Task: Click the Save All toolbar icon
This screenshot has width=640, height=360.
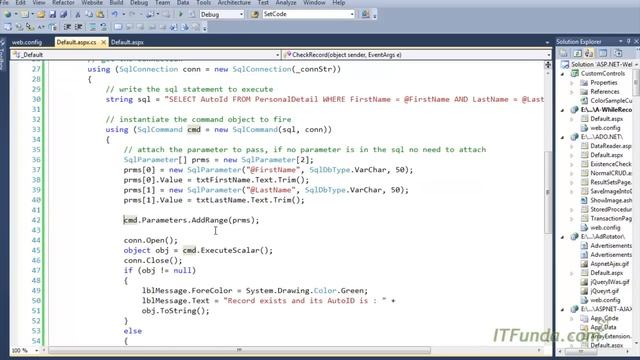Action: [x=63, y=14]
